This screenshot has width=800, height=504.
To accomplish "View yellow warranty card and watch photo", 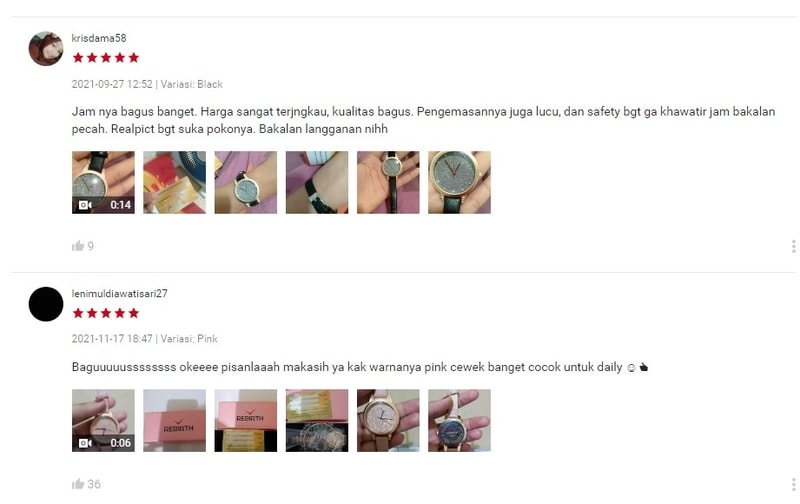I will (x=317, y=420).
